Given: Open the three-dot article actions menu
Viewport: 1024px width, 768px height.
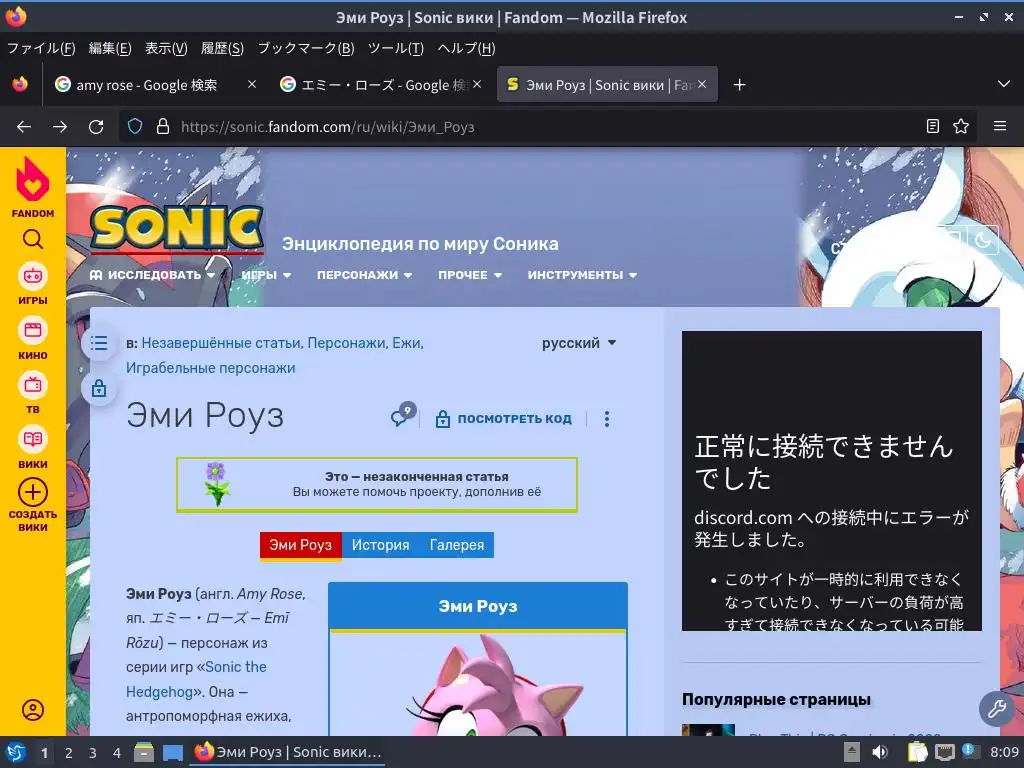Looking at the screenshot, I should 607,419.
